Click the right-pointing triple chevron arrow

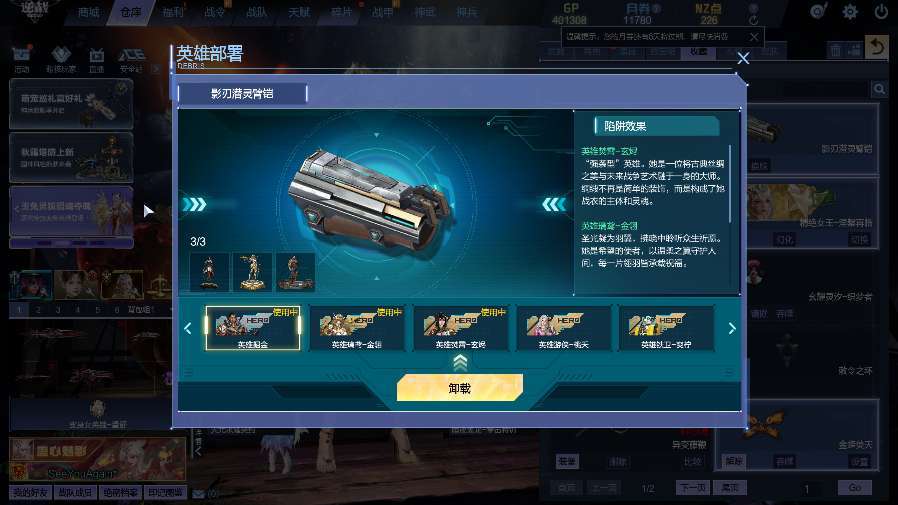tap(195, 204)
